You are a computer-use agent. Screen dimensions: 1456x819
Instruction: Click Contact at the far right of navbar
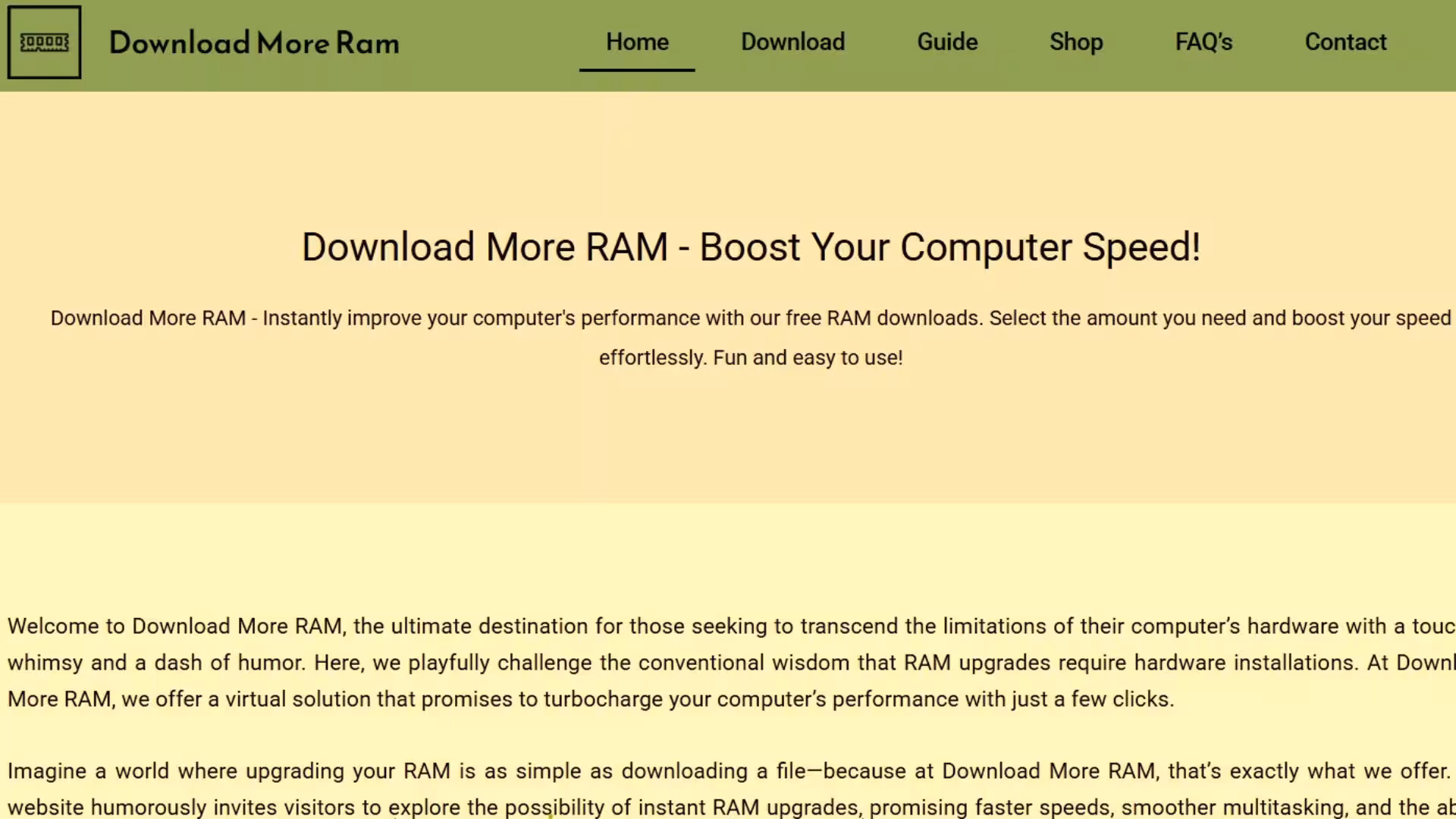click(1345, 42)
